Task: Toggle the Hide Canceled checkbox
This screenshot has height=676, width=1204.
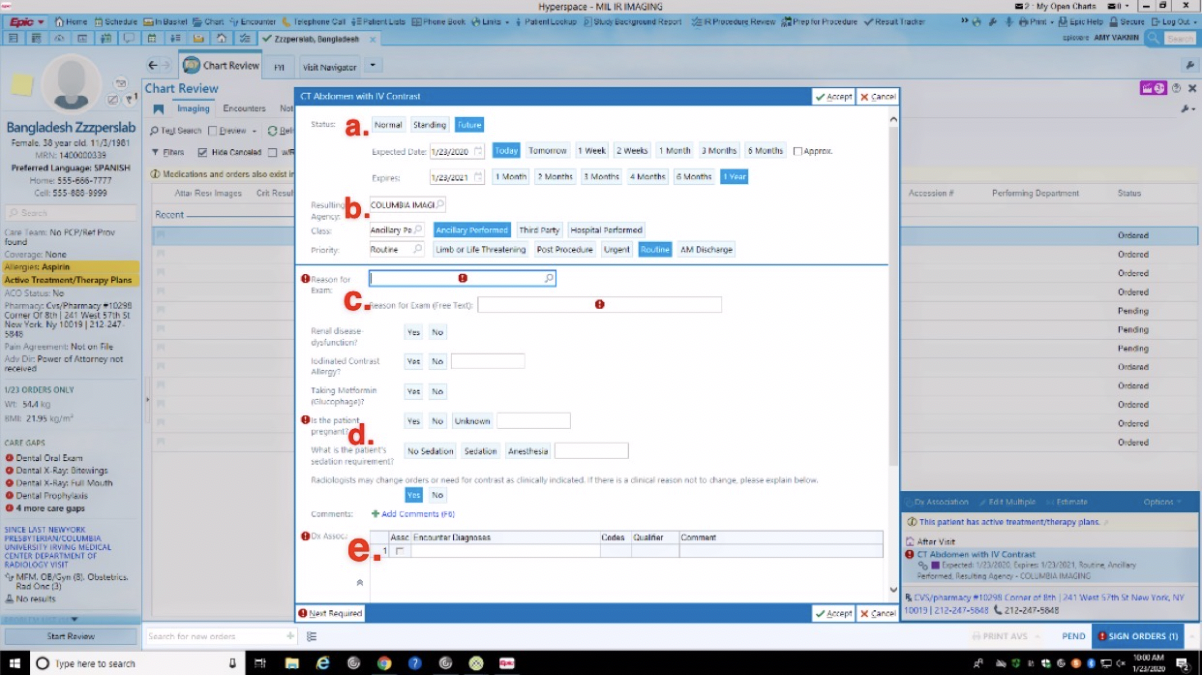Action: pos(203,153)
